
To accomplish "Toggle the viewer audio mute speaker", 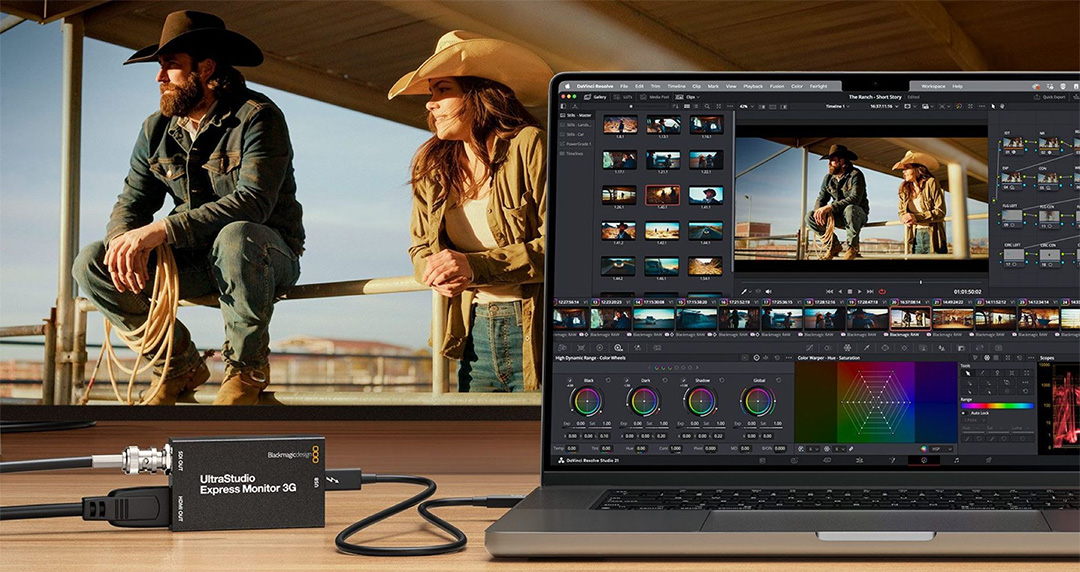I will click(x=769, y=292).
